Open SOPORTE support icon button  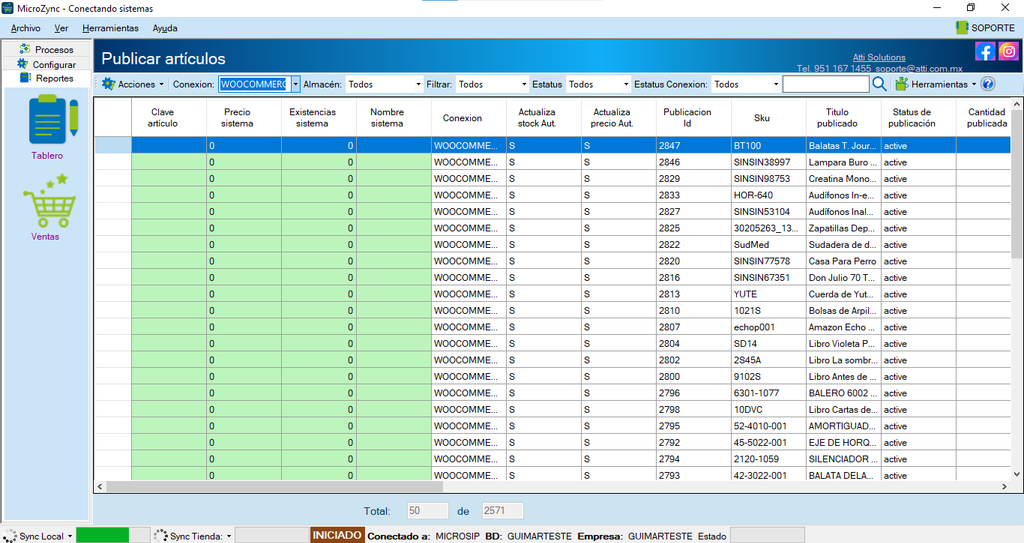[985, 27]
